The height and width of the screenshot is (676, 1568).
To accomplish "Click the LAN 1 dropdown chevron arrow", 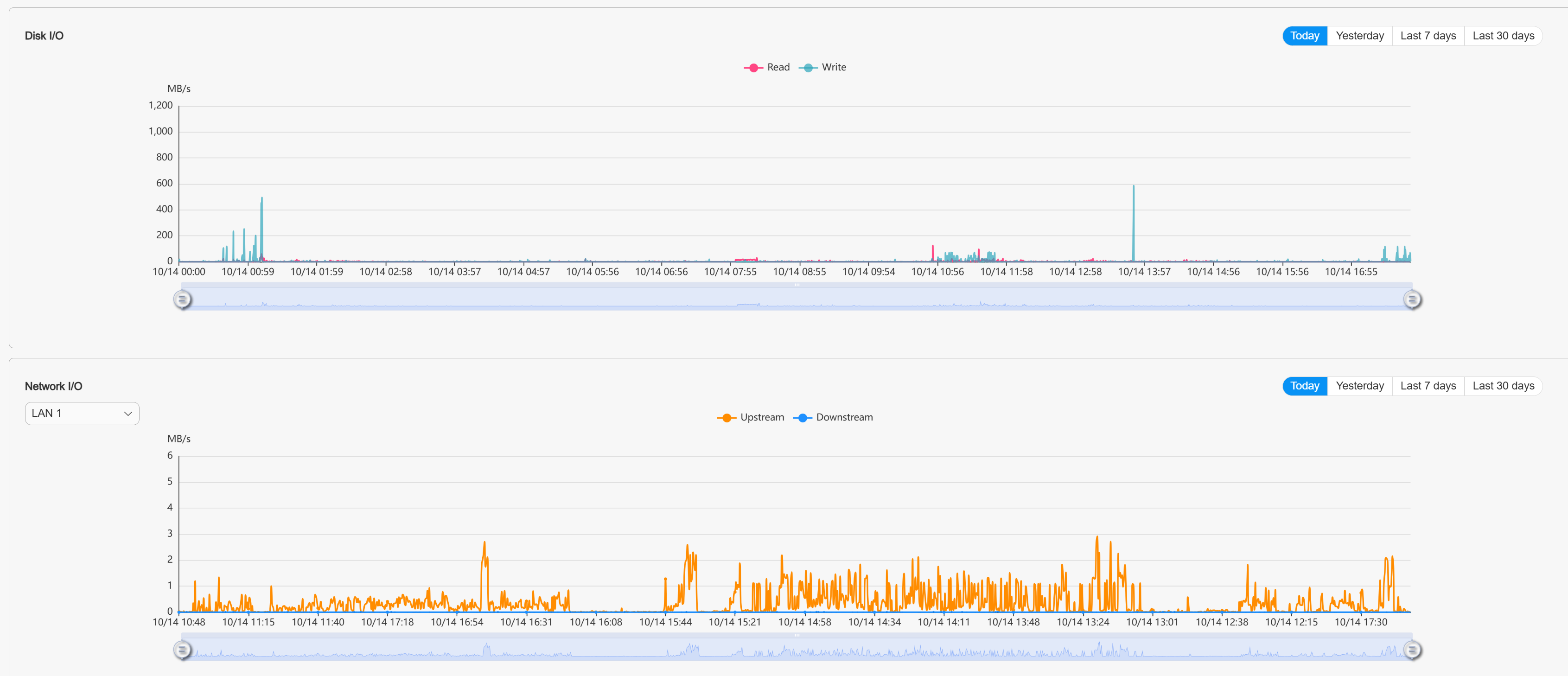I will click(128, 414).
